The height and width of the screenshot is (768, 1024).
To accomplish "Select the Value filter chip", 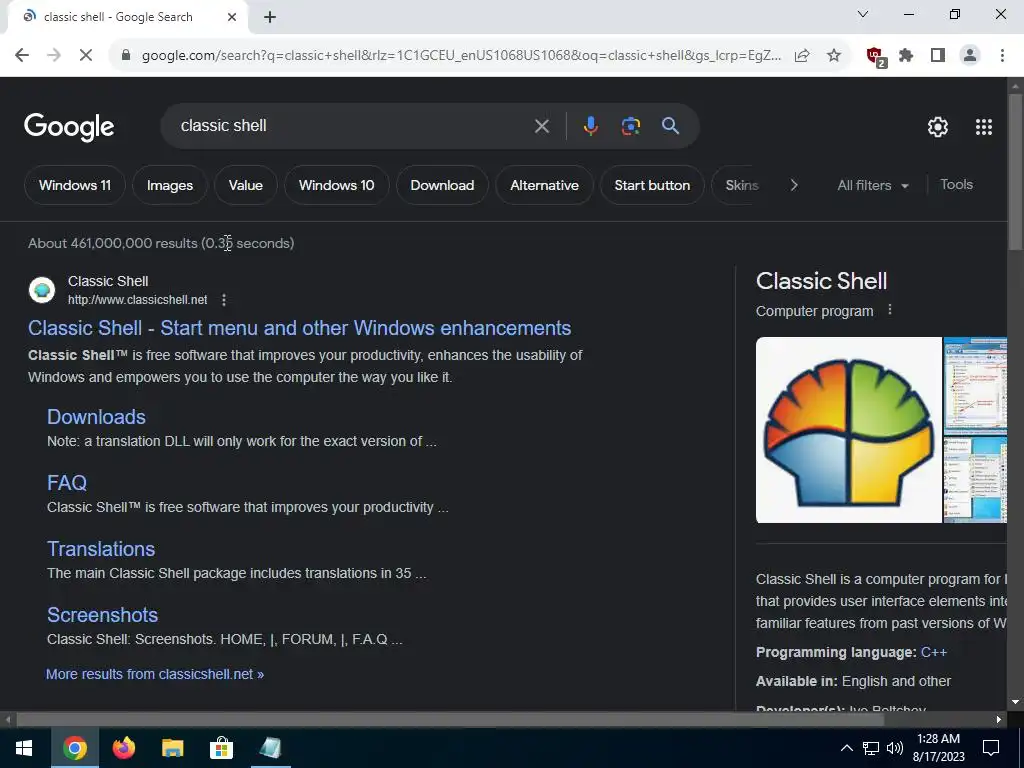I will 246,185.
